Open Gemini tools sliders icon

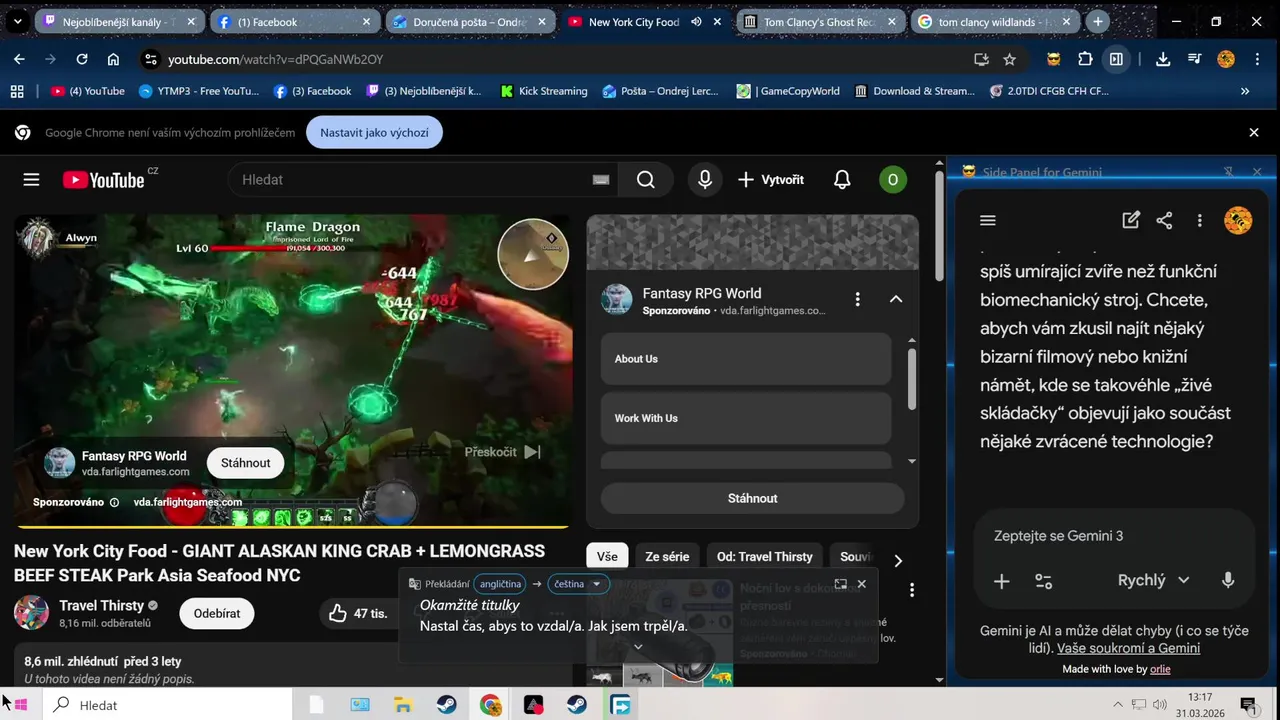(x=1043, y=581)
